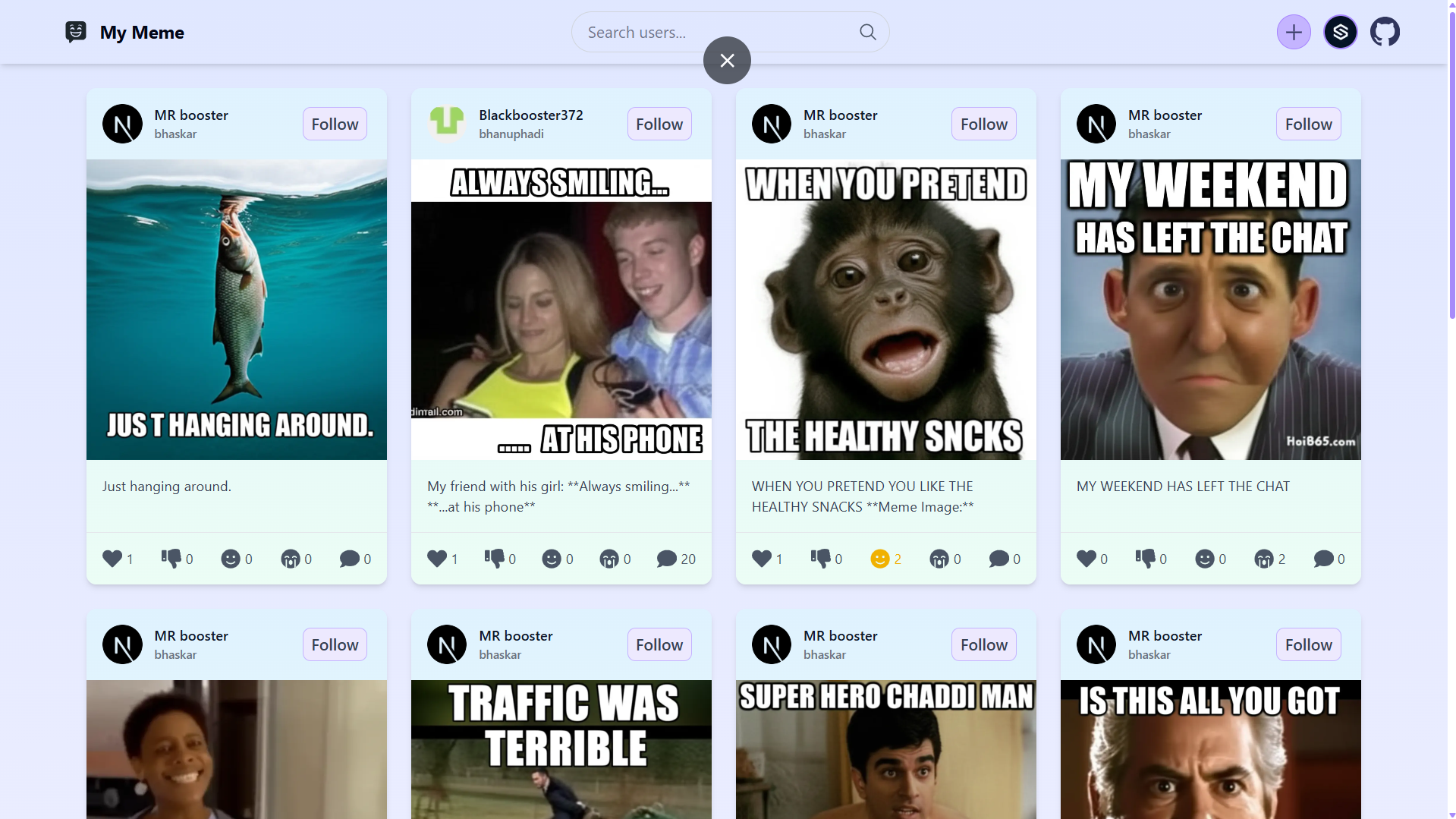This screenshot has height=819, width=1456.
Task: Follow MR booster on the smiling woman meme card
Action: (335, 644)
